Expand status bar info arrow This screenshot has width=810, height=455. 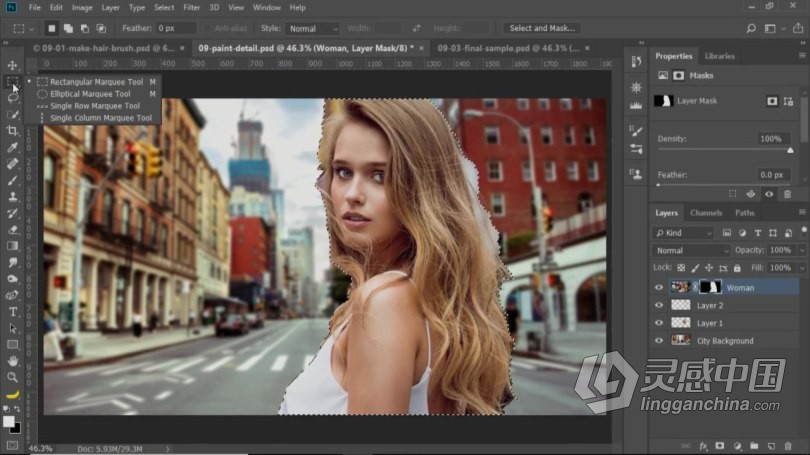point(167,449)
